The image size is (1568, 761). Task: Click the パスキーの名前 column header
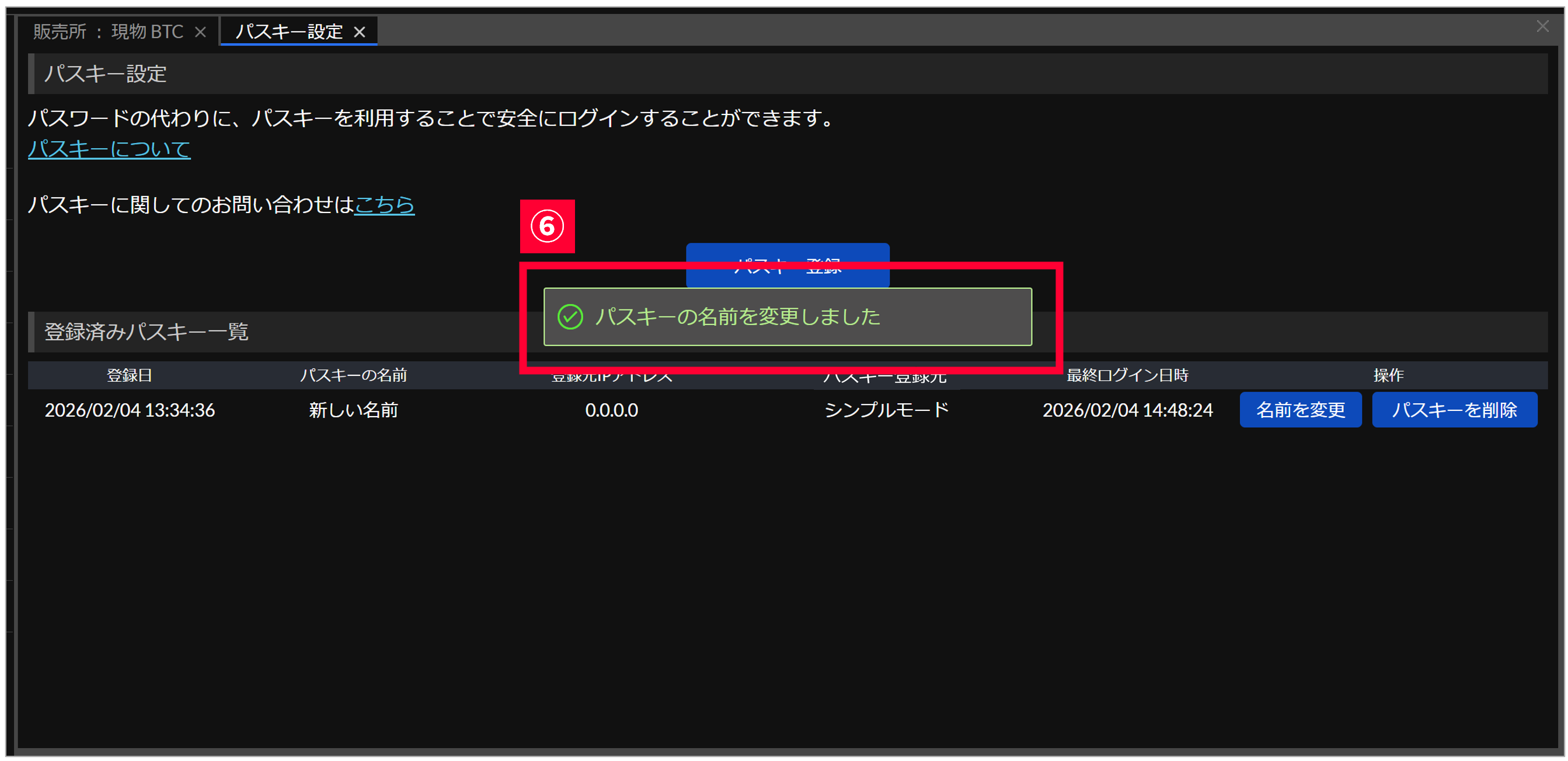[353, 375]
